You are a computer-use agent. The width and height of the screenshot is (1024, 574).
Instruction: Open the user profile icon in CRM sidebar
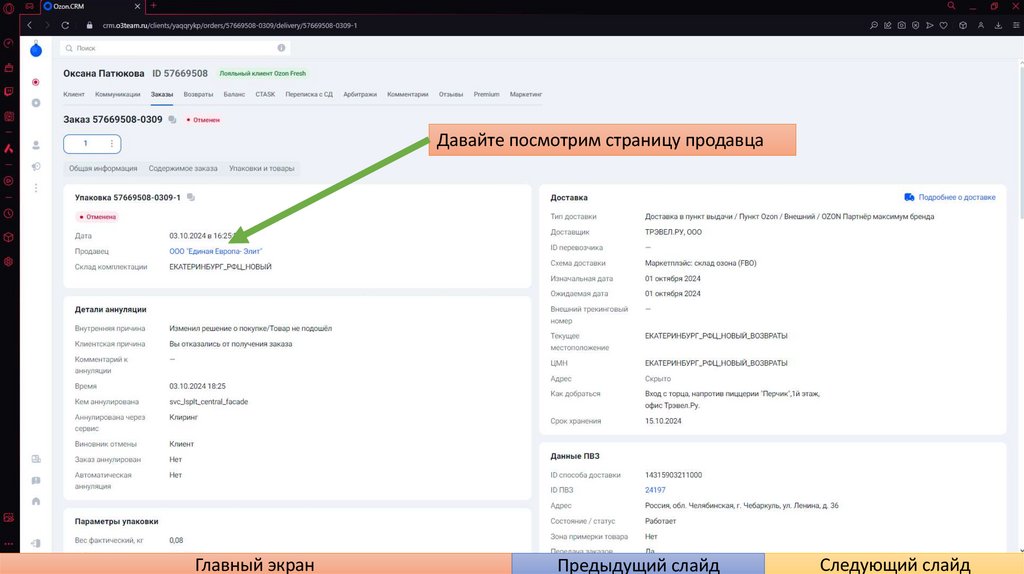click(36, 145)
